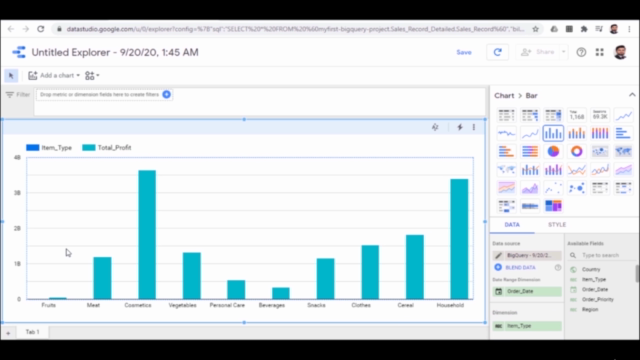Select the table with heatmap chart type

[x=553, y=116]
